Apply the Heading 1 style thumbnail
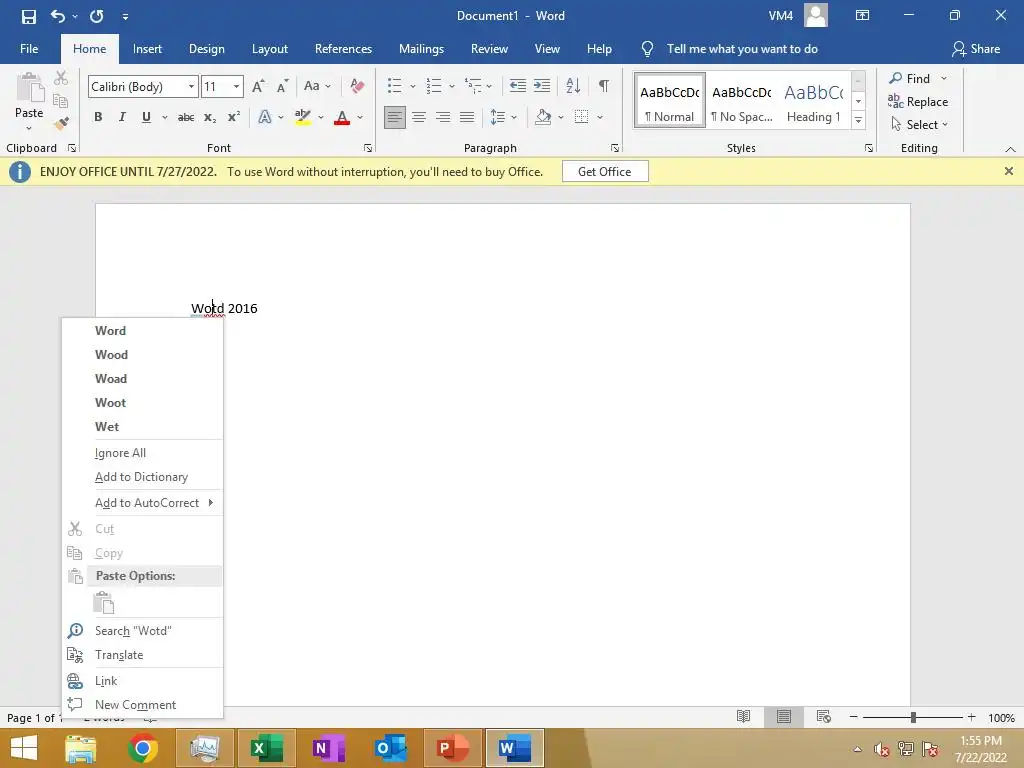 tap(813, 101)
